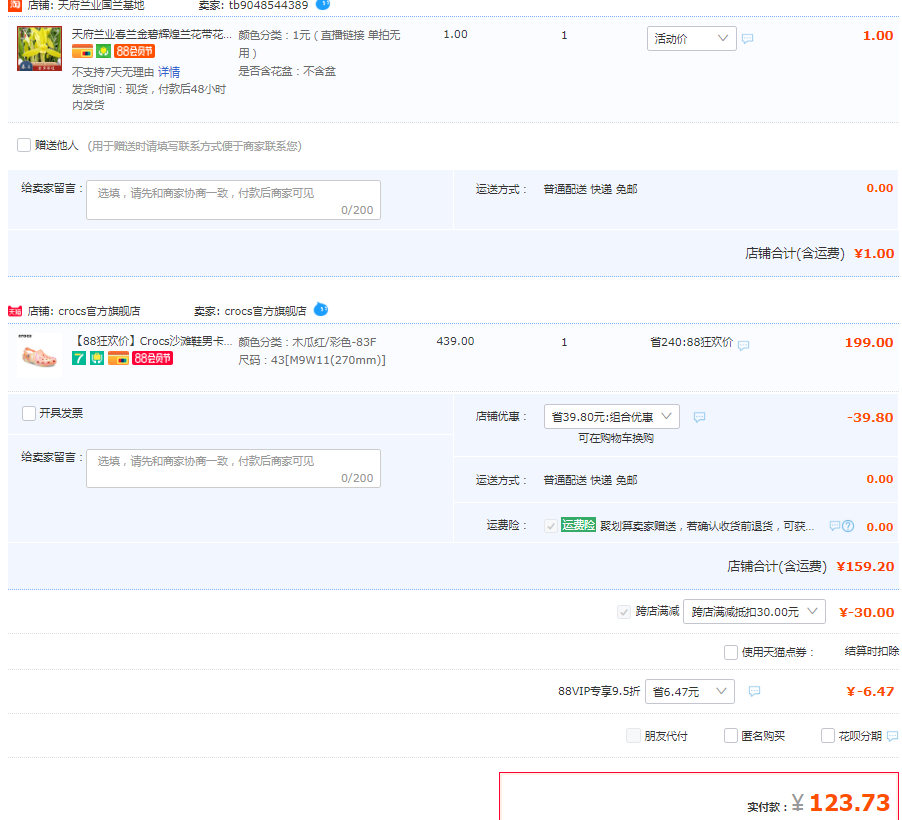Viewport: 902px width, 820px height.
Task: Click the Tmall logo icon before crocs官方旗舰店
Action: [x=15, y=311]
